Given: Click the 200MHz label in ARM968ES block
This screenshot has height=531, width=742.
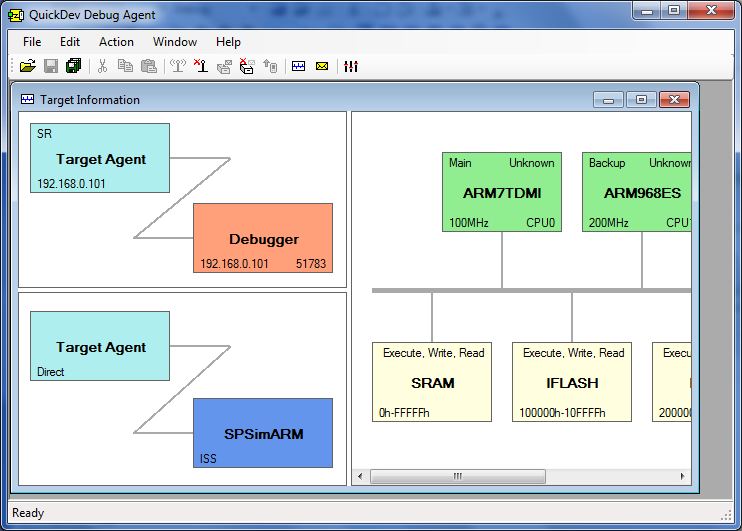Looking at the screenshot, I should click(609, 222).
